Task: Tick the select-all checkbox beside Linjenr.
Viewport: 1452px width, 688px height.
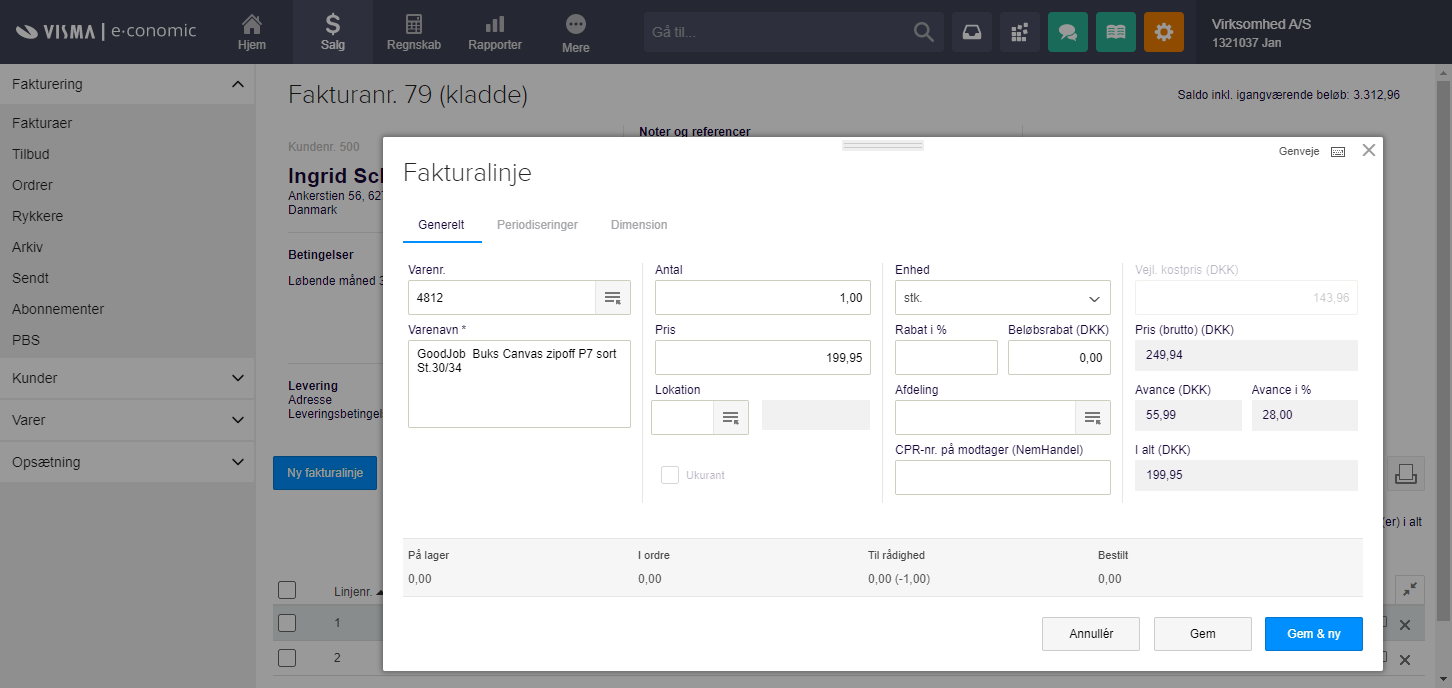Action: [287, 590]
